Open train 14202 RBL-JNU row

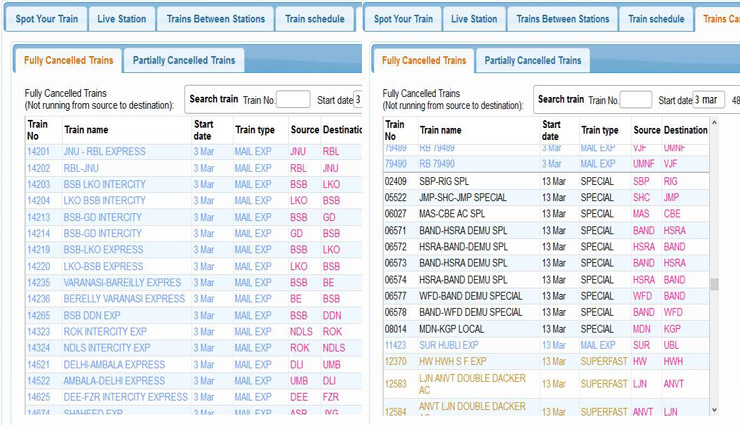click(x=193, y=168)
